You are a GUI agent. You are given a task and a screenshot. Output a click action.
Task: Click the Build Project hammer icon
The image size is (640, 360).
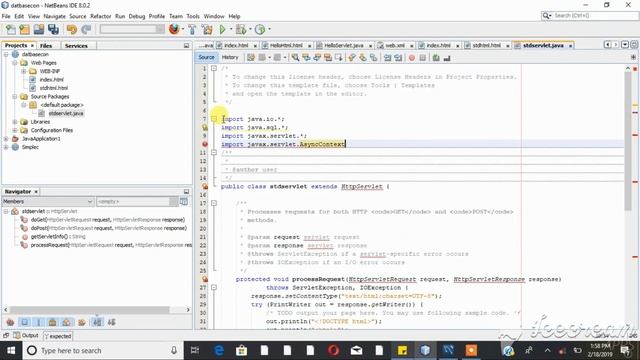coord(192,29)
